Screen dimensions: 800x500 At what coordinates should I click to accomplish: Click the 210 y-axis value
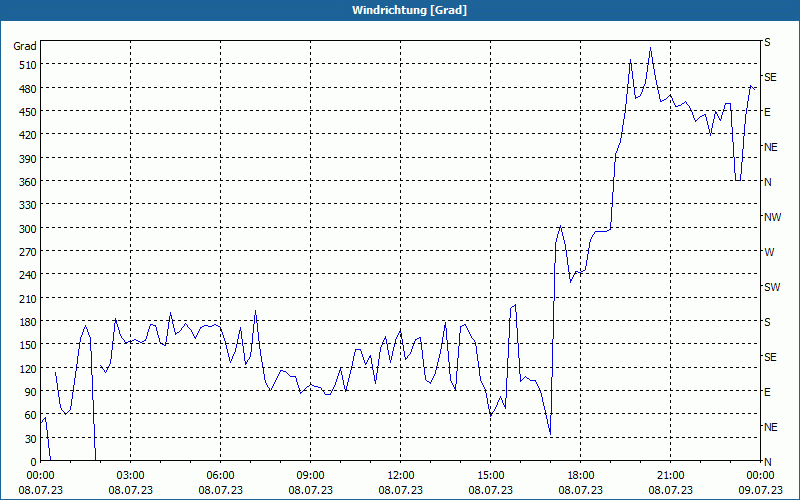coord(28,298)
